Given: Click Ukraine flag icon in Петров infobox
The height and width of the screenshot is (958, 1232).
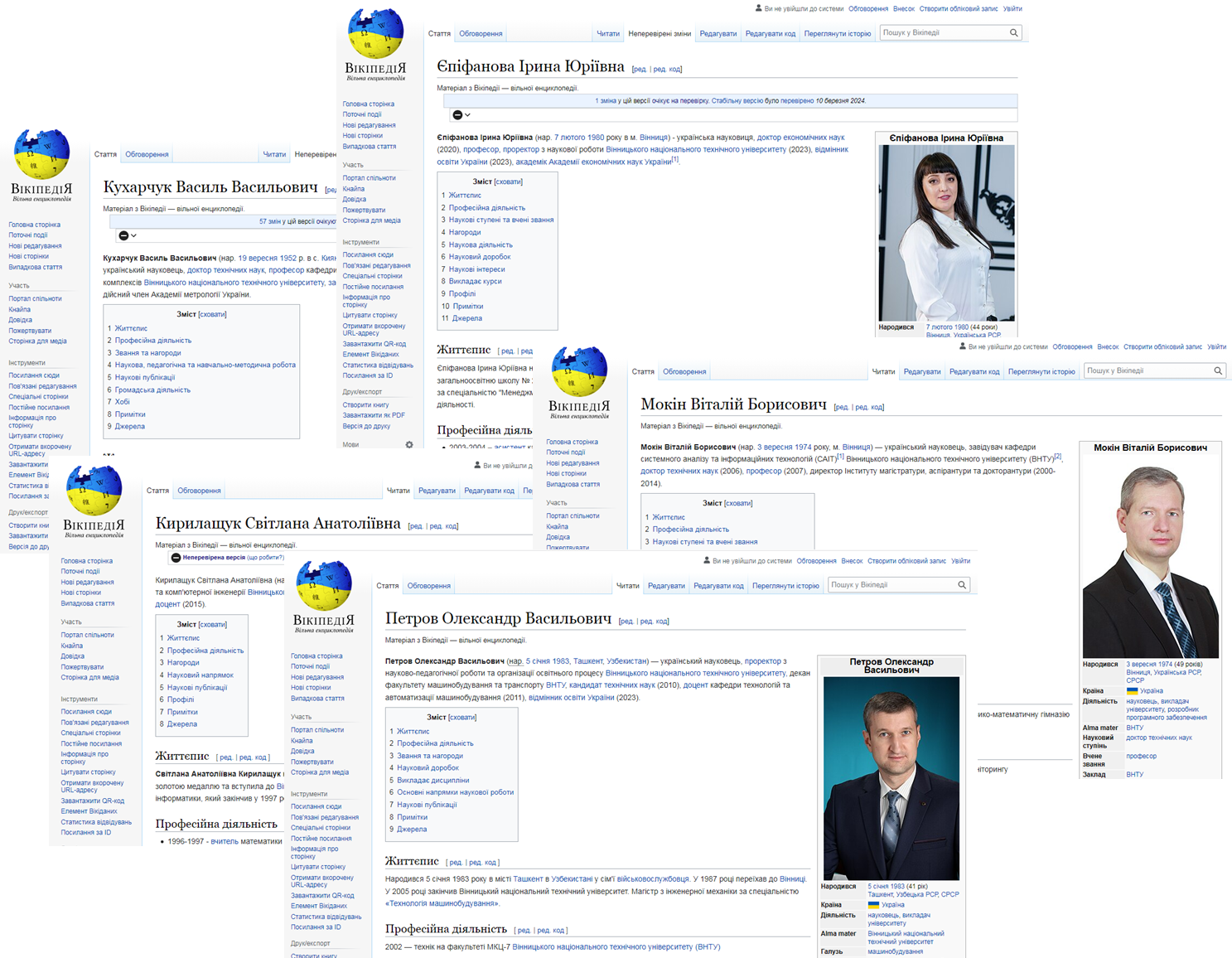Looking at the screenshot, I should [x=873, y=905].
